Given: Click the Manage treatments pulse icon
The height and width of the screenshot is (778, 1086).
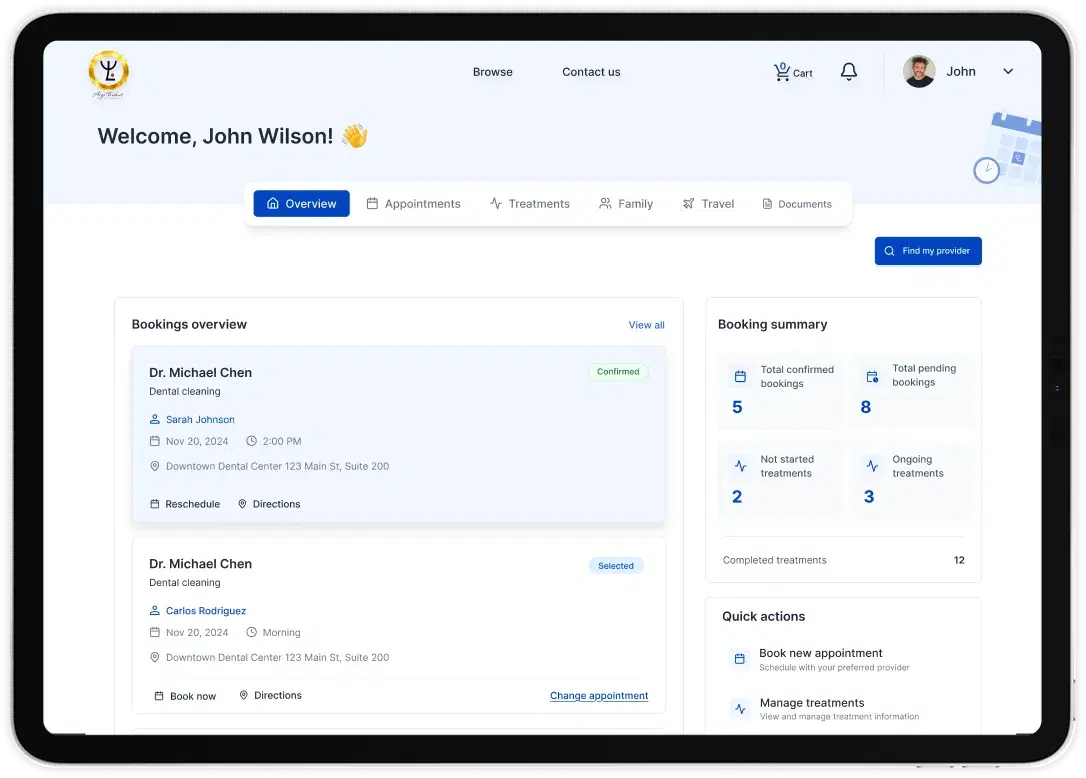Looking at the screenshot, I should [x=740, y=709].
